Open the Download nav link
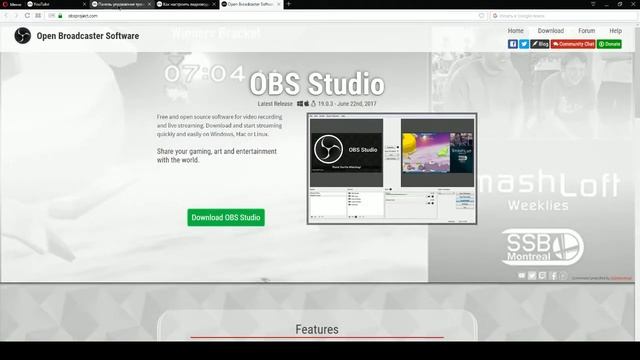The image size is (640, 360). [x=551, y=31]
